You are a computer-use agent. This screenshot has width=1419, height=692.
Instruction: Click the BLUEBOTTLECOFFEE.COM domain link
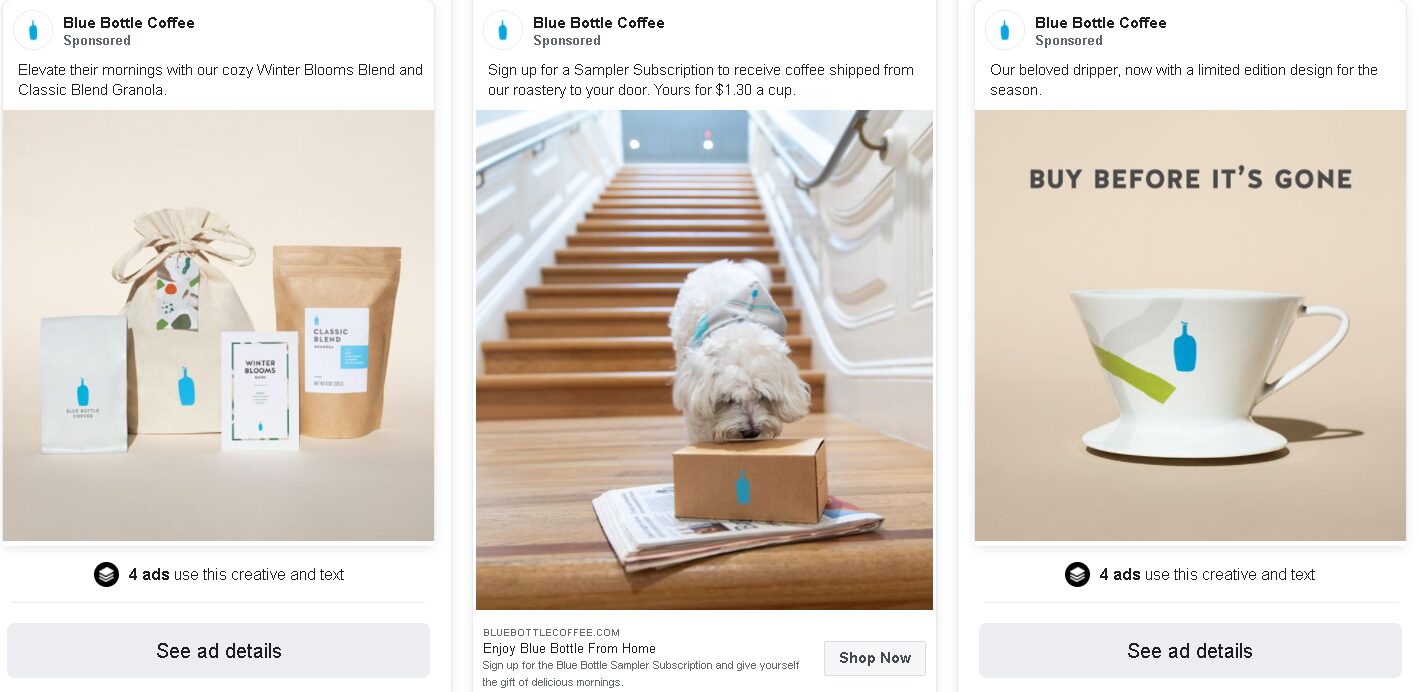(x=552, y=632)
